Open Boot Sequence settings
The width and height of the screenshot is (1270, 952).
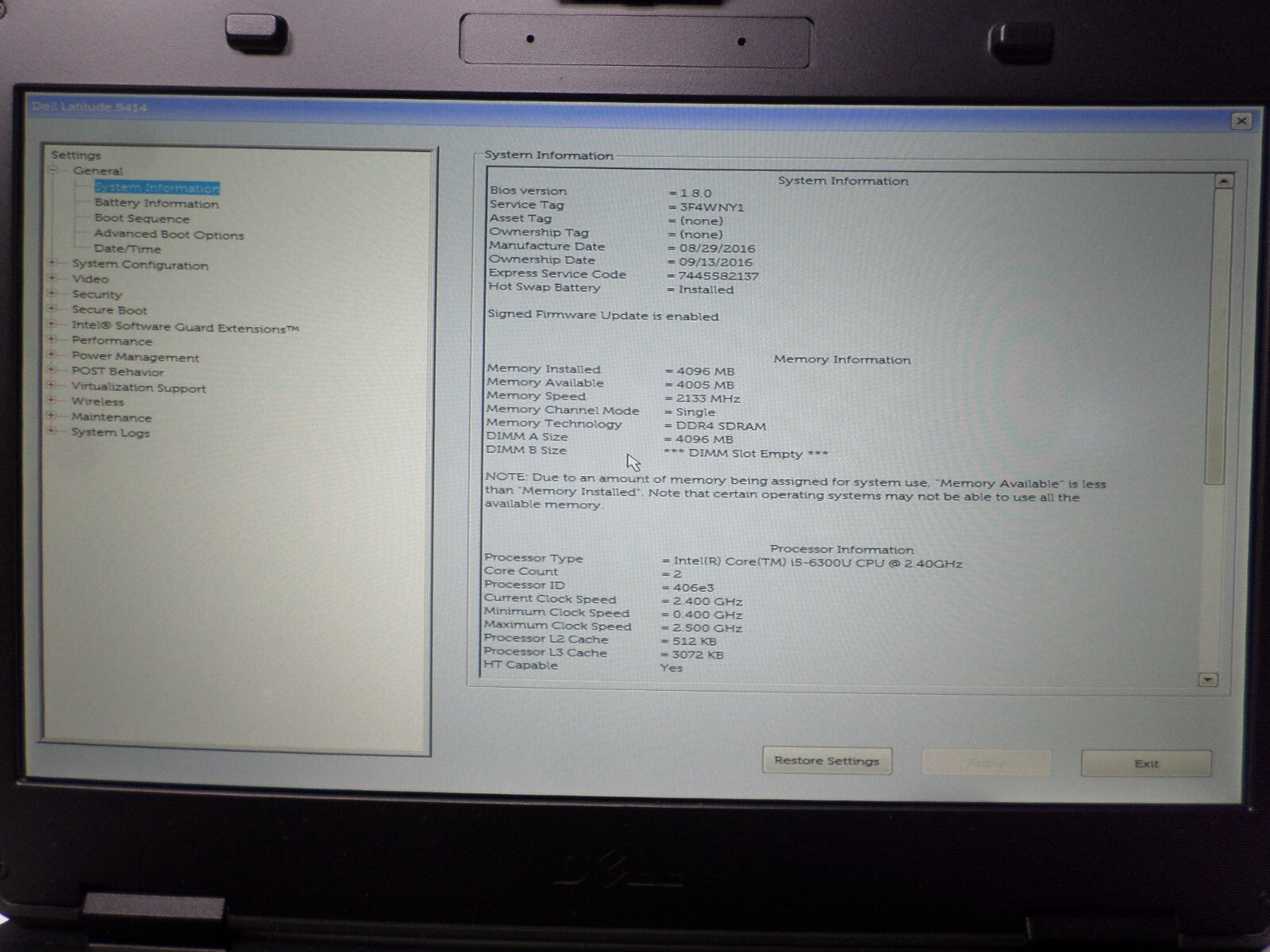click(x=142, y=219)
